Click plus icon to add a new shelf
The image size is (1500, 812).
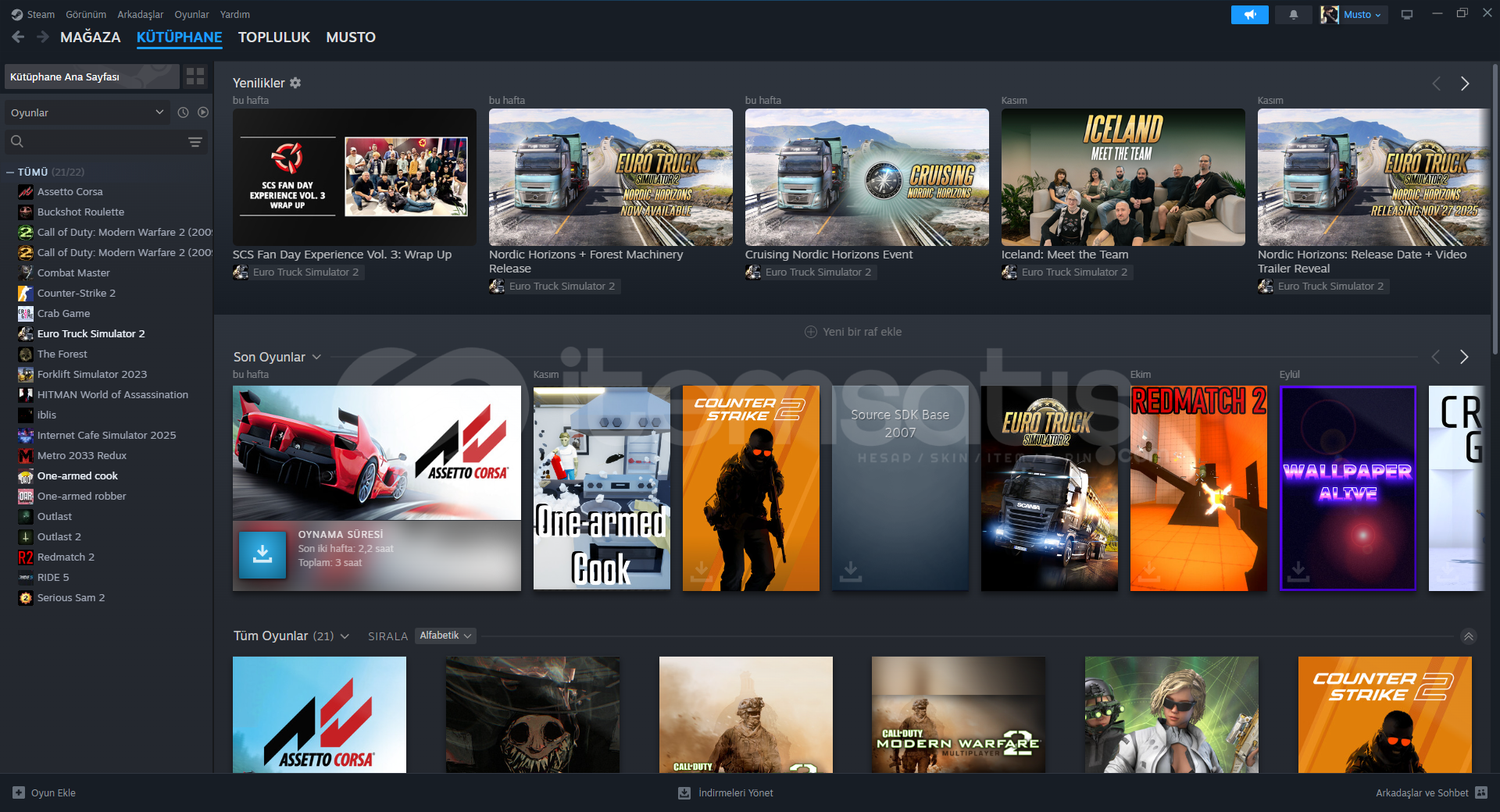(811, 332)
